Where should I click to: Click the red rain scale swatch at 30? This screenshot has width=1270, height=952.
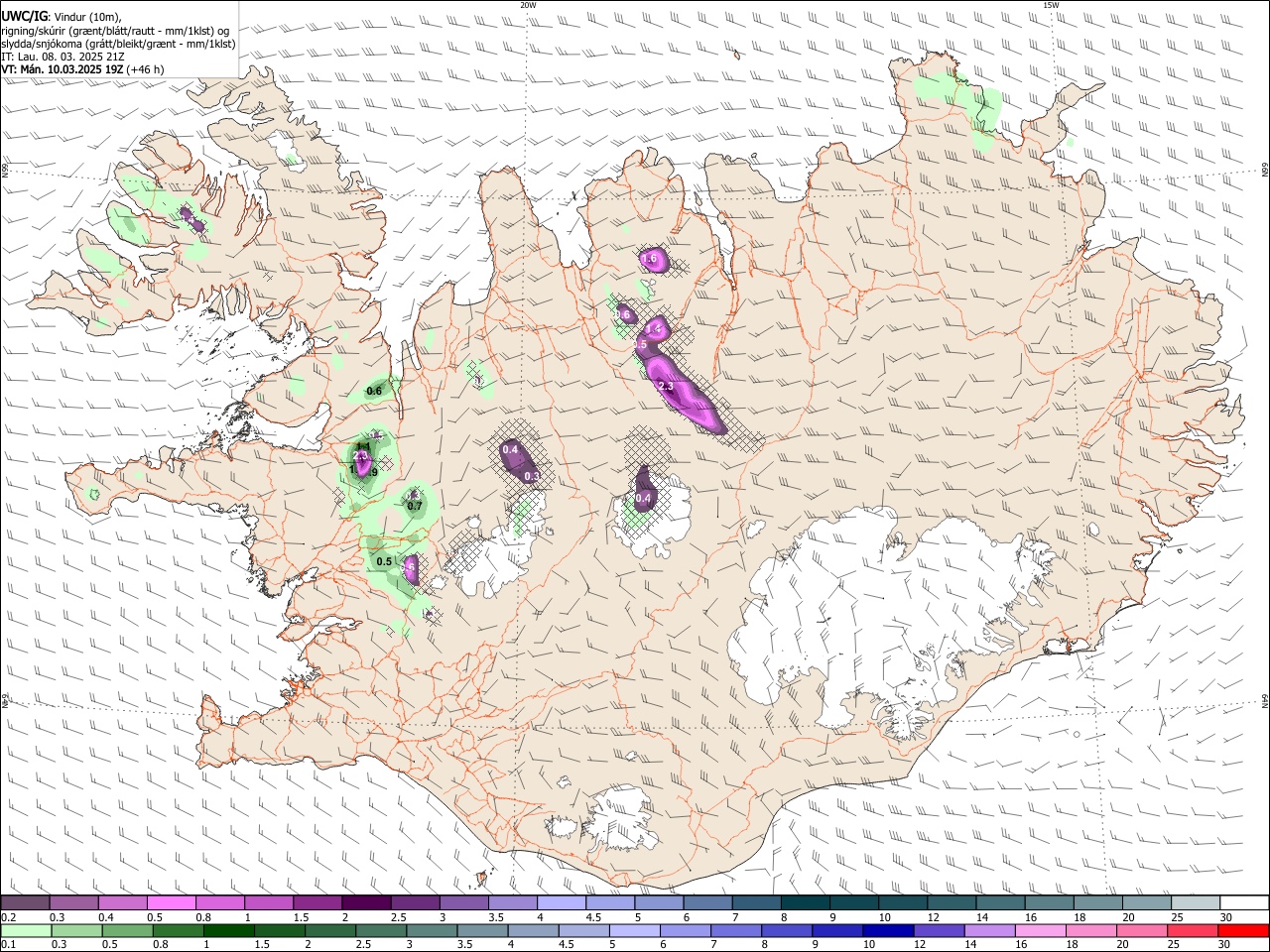coord(1244,931)
